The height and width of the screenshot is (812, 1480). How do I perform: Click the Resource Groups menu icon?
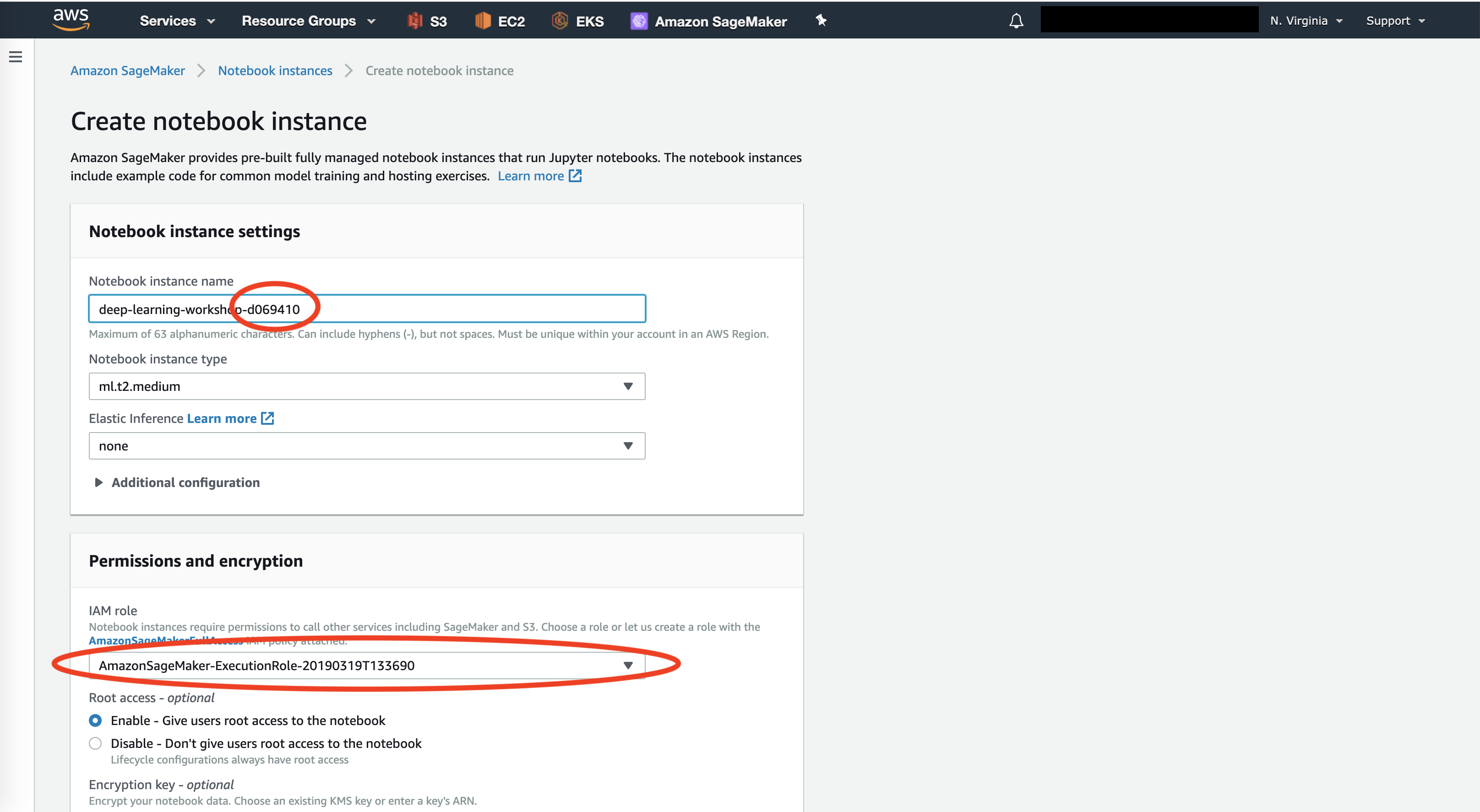[x=372, y=19]
